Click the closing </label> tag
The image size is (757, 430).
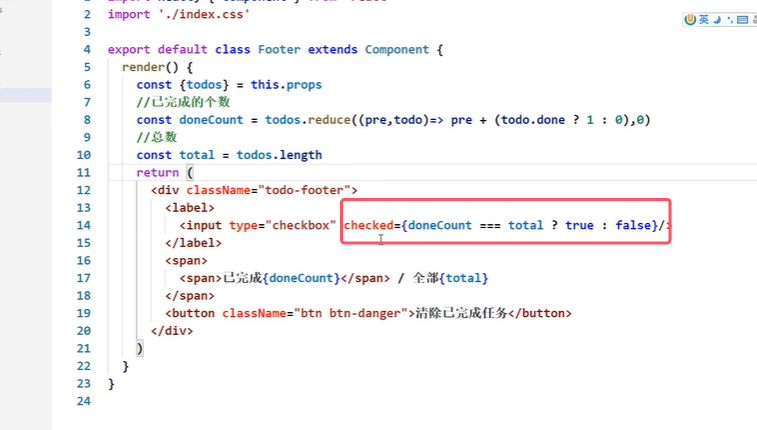193,243
